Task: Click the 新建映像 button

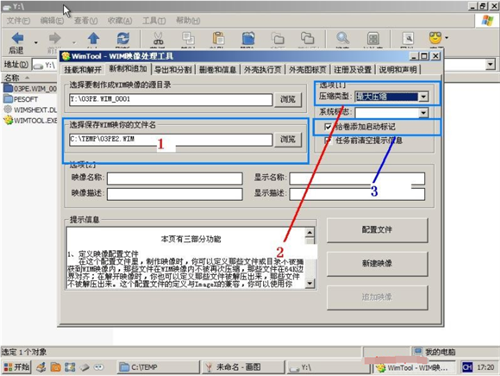Action: pyautogui.click(x=377, y=264)
